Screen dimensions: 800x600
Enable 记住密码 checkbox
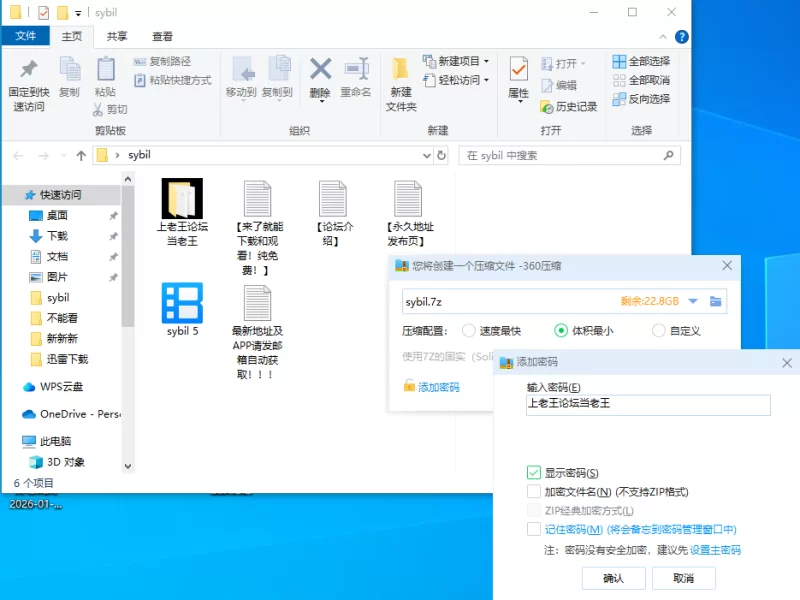[534, 529]
